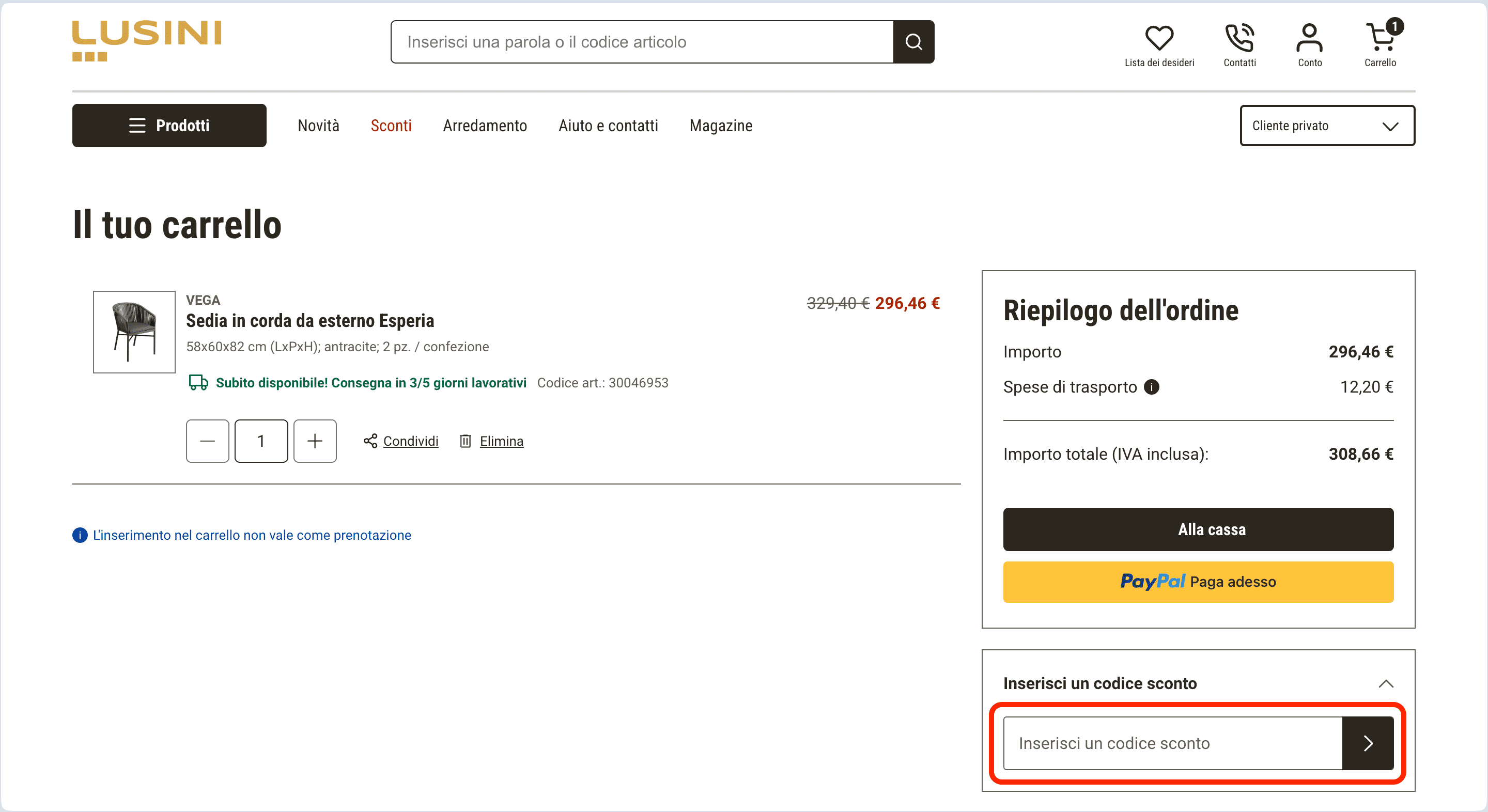Click the search magnifier button

pos(913,42)
